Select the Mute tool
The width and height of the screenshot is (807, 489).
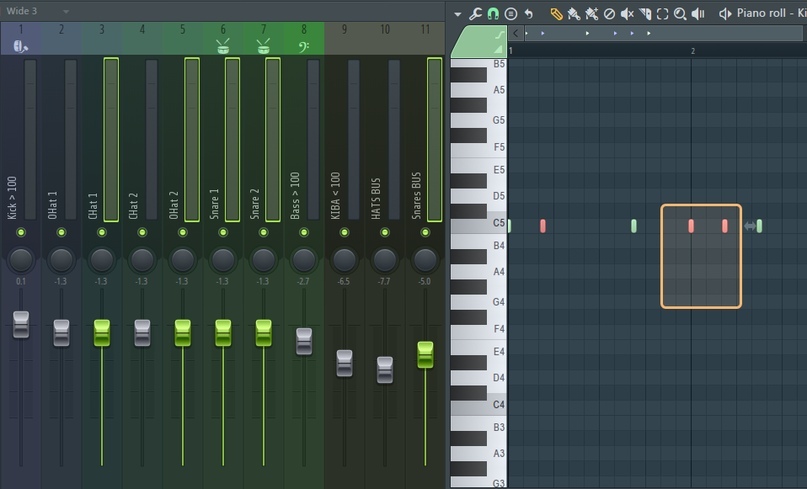(627, 14)
